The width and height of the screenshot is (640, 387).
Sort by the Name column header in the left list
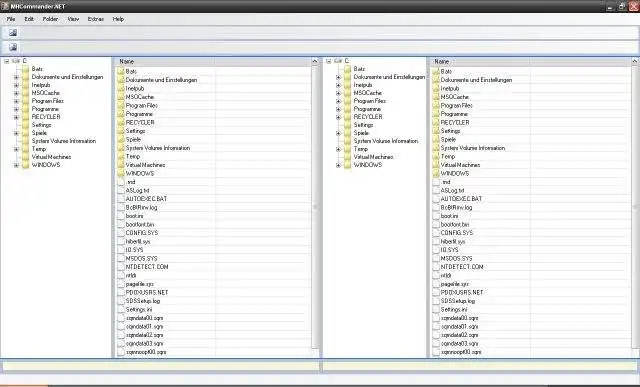pyautogui.click(x=165, y=62)
